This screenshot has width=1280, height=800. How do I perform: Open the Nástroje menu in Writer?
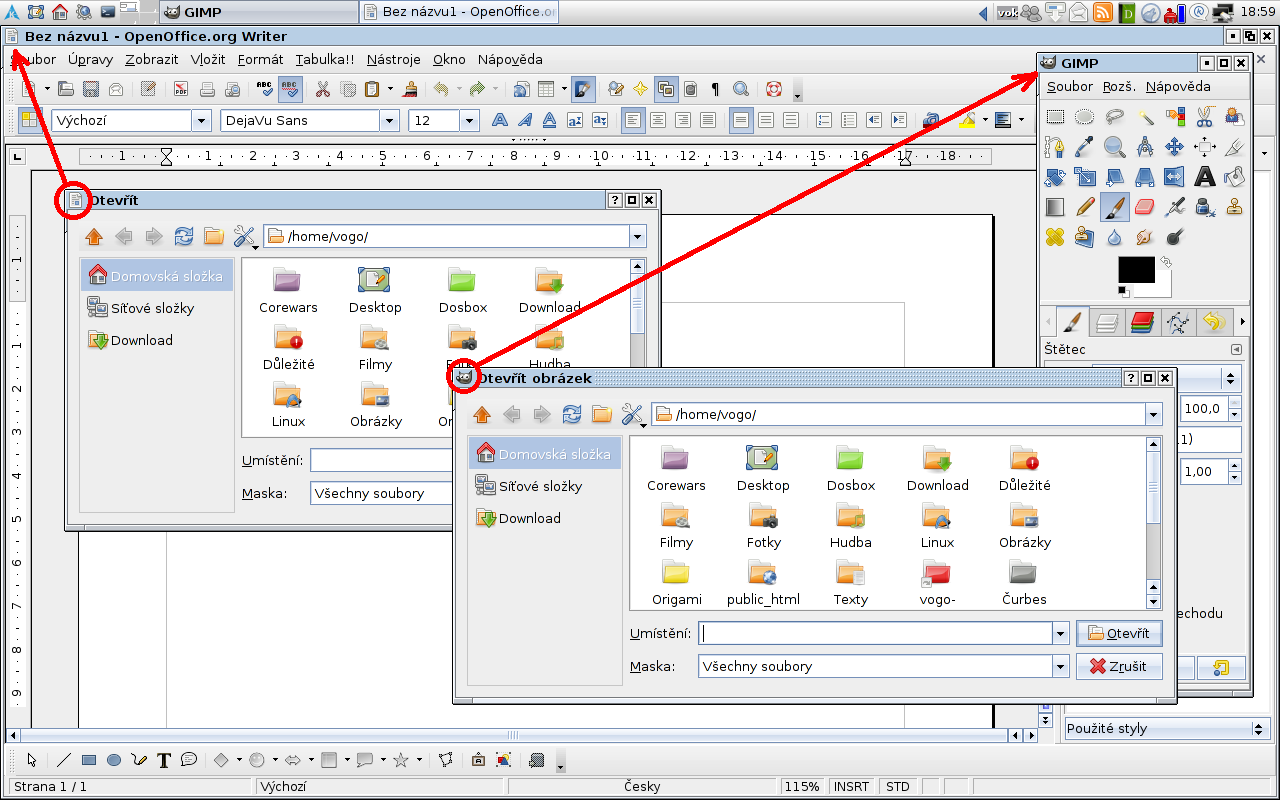click(394, 60)
